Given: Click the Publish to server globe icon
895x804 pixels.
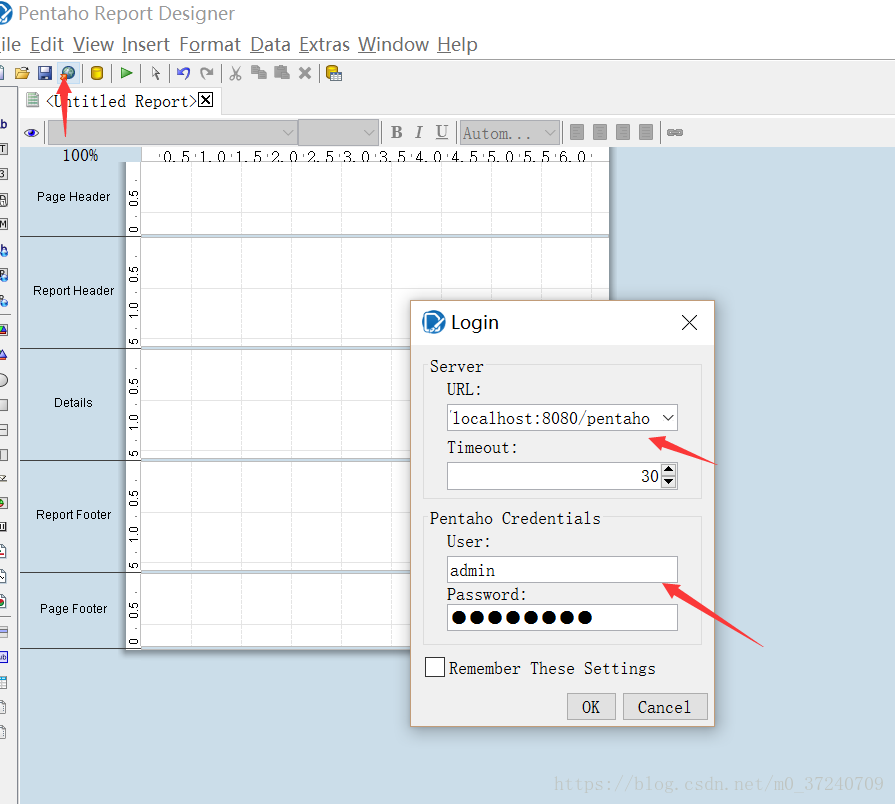Looking at the screenshot, I should click(x=68, y=73).
